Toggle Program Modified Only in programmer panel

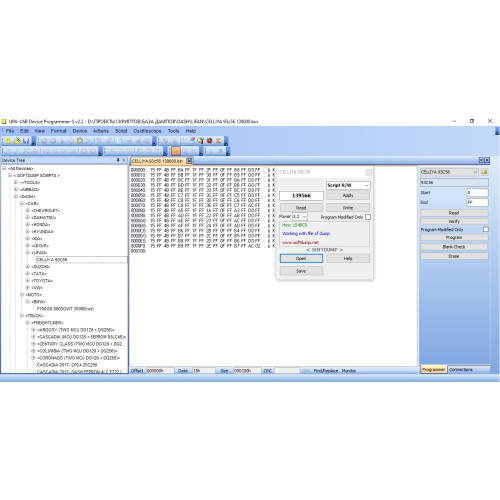486,230
